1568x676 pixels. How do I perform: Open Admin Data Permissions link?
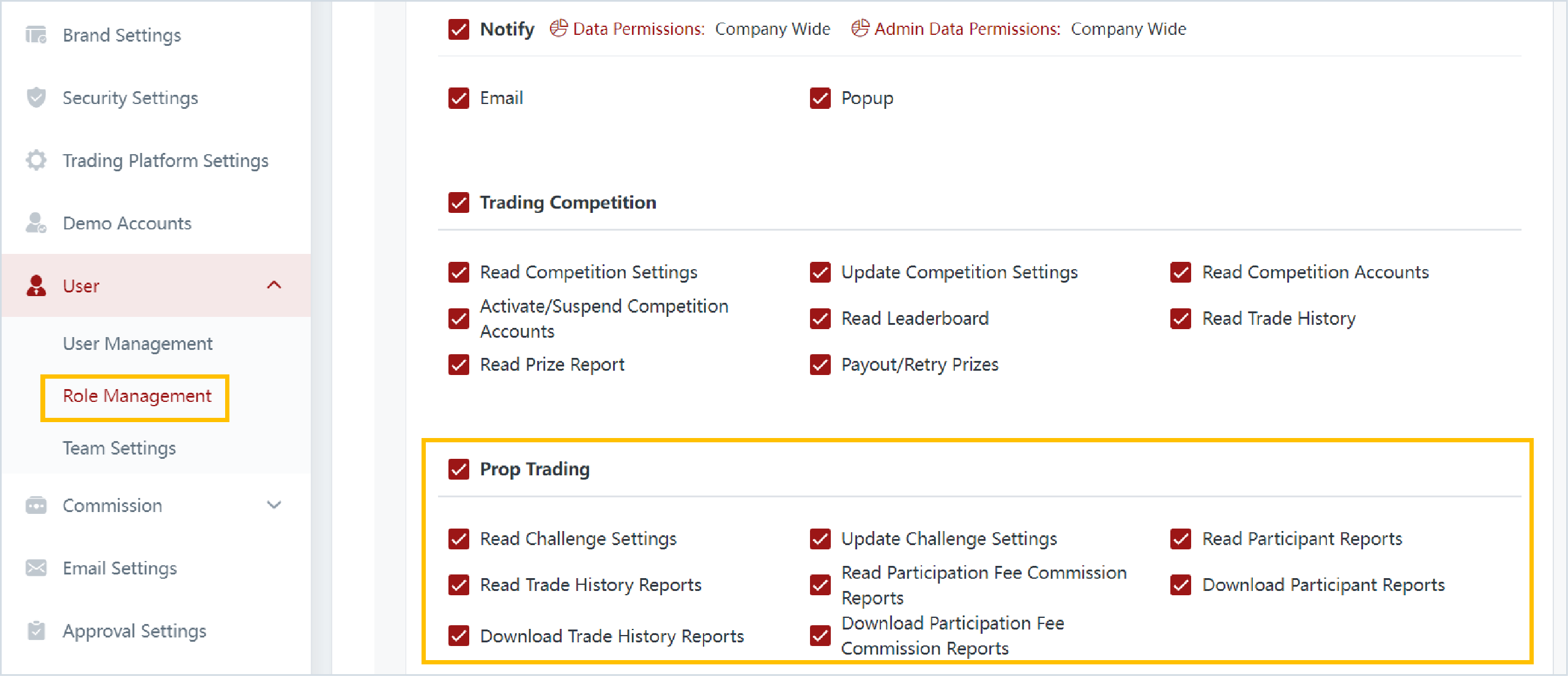click(x=967, y=29)
